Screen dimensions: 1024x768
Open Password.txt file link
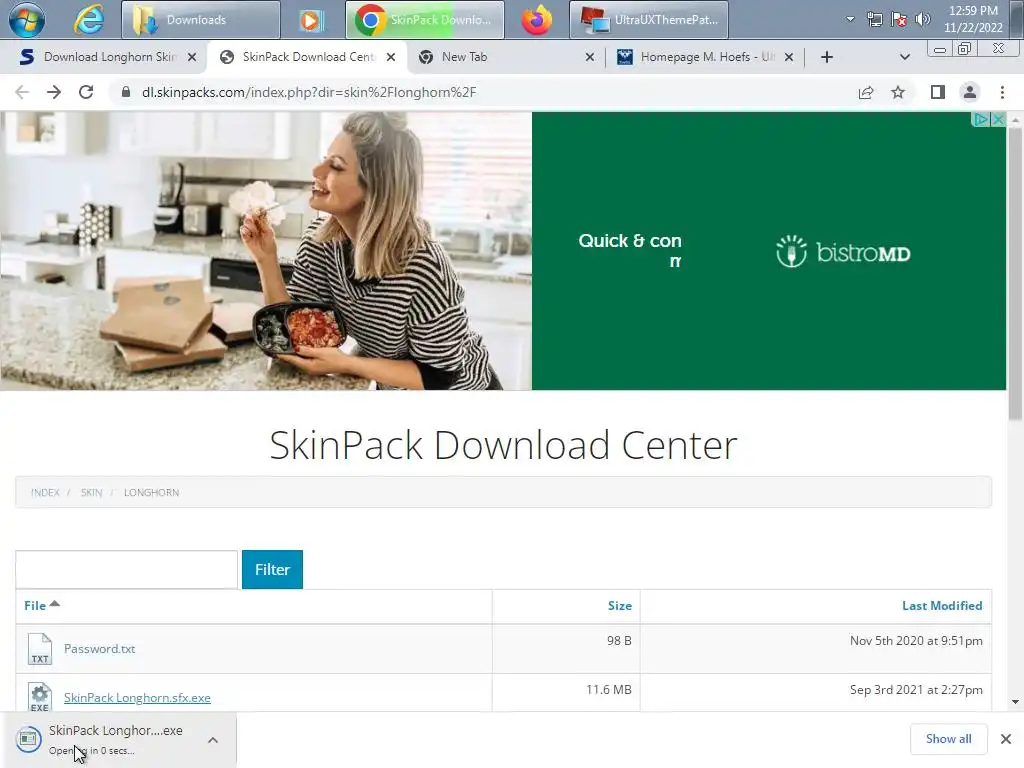tap(99, 648)
